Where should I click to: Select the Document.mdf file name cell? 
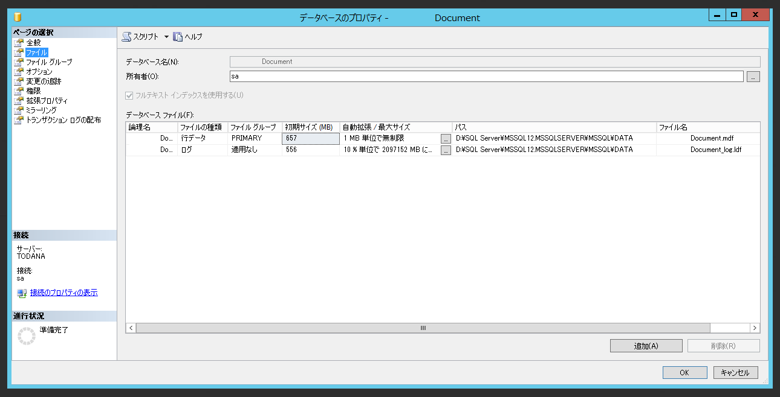[x=708, y=138]
